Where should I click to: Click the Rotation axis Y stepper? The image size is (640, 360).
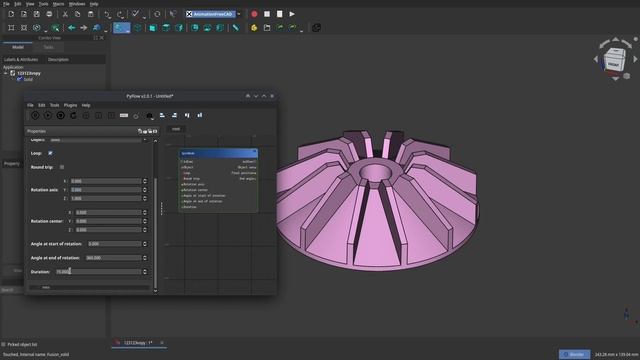tap(145, 190)
